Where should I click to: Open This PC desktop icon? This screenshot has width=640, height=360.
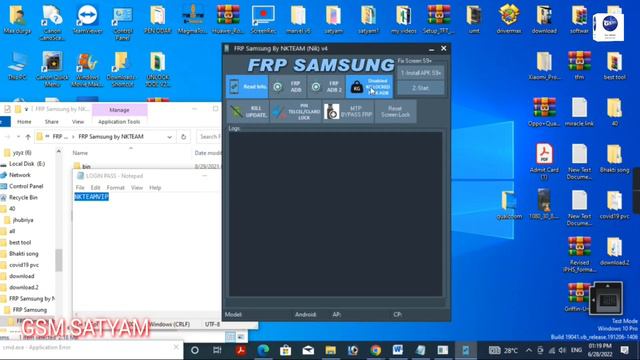tap(17, 65)
